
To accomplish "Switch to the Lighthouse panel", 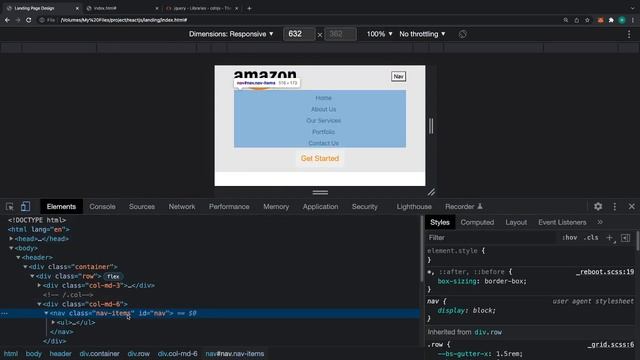I will click(414, 207).
